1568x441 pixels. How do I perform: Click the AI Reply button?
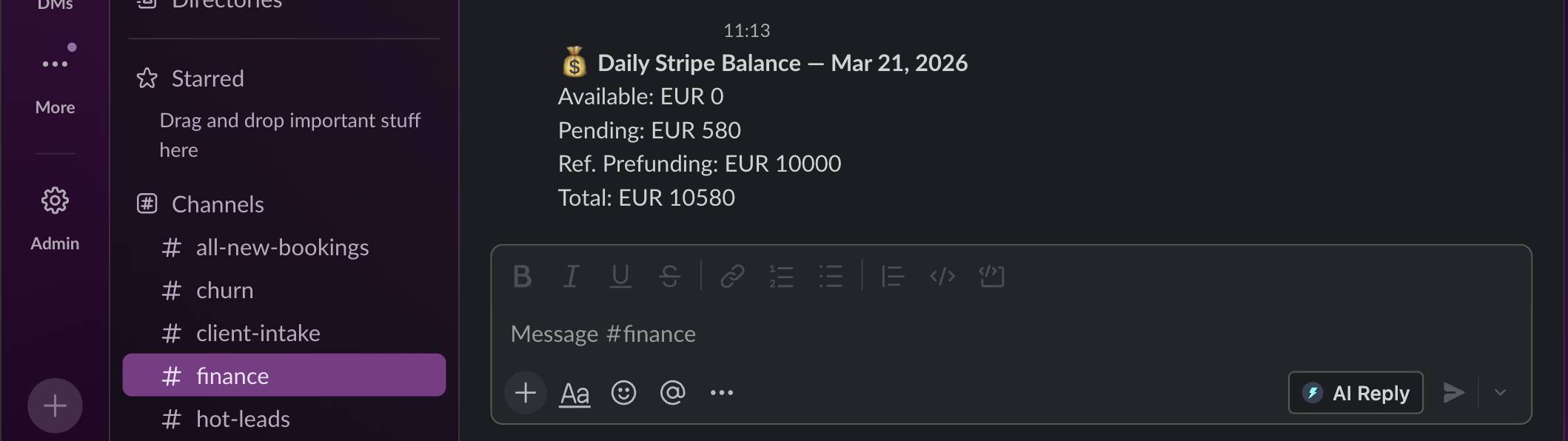(x=1355, y=392)
